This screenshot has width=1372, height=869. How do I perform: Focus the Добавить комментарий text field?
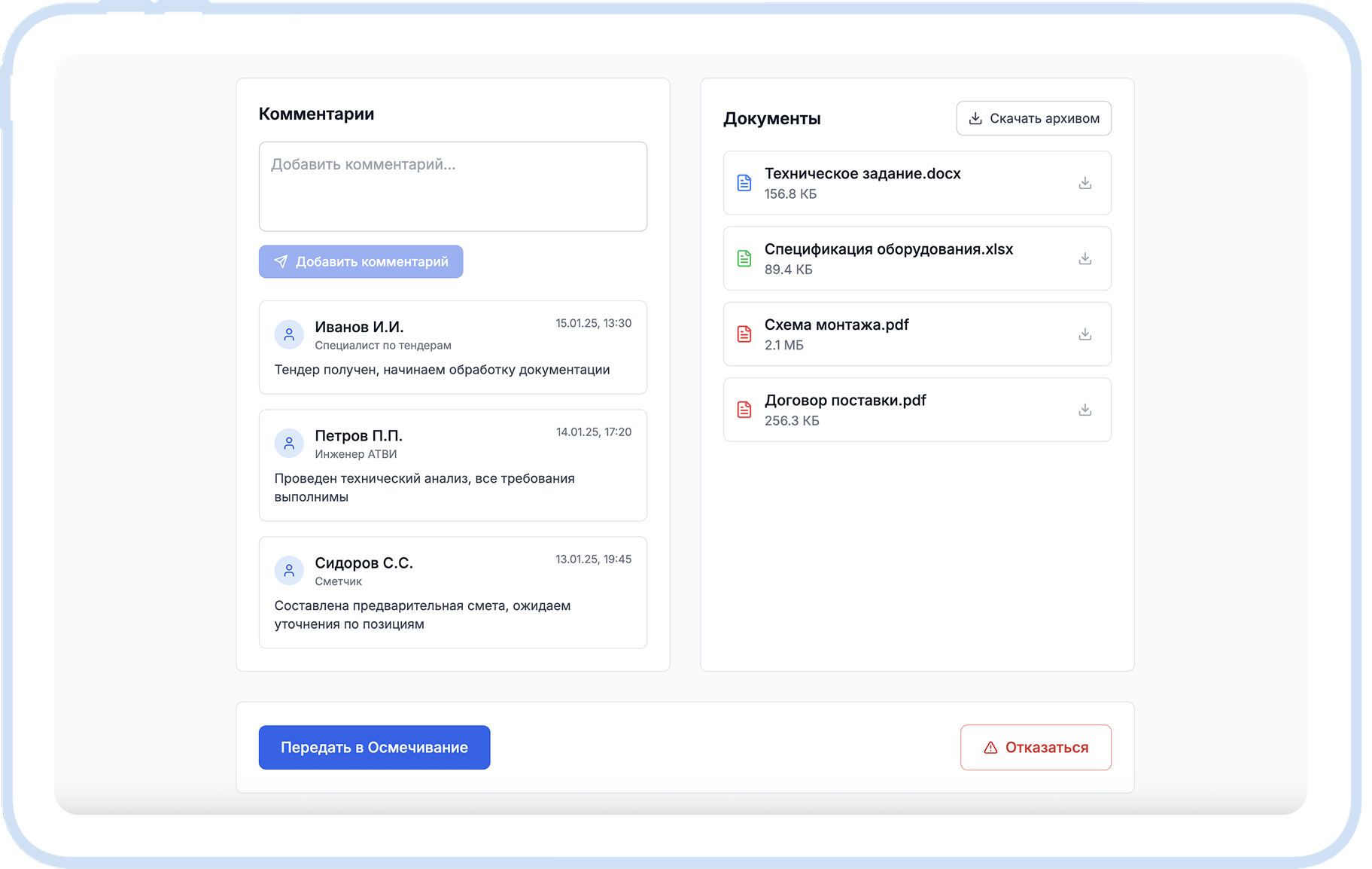(452, 186)
